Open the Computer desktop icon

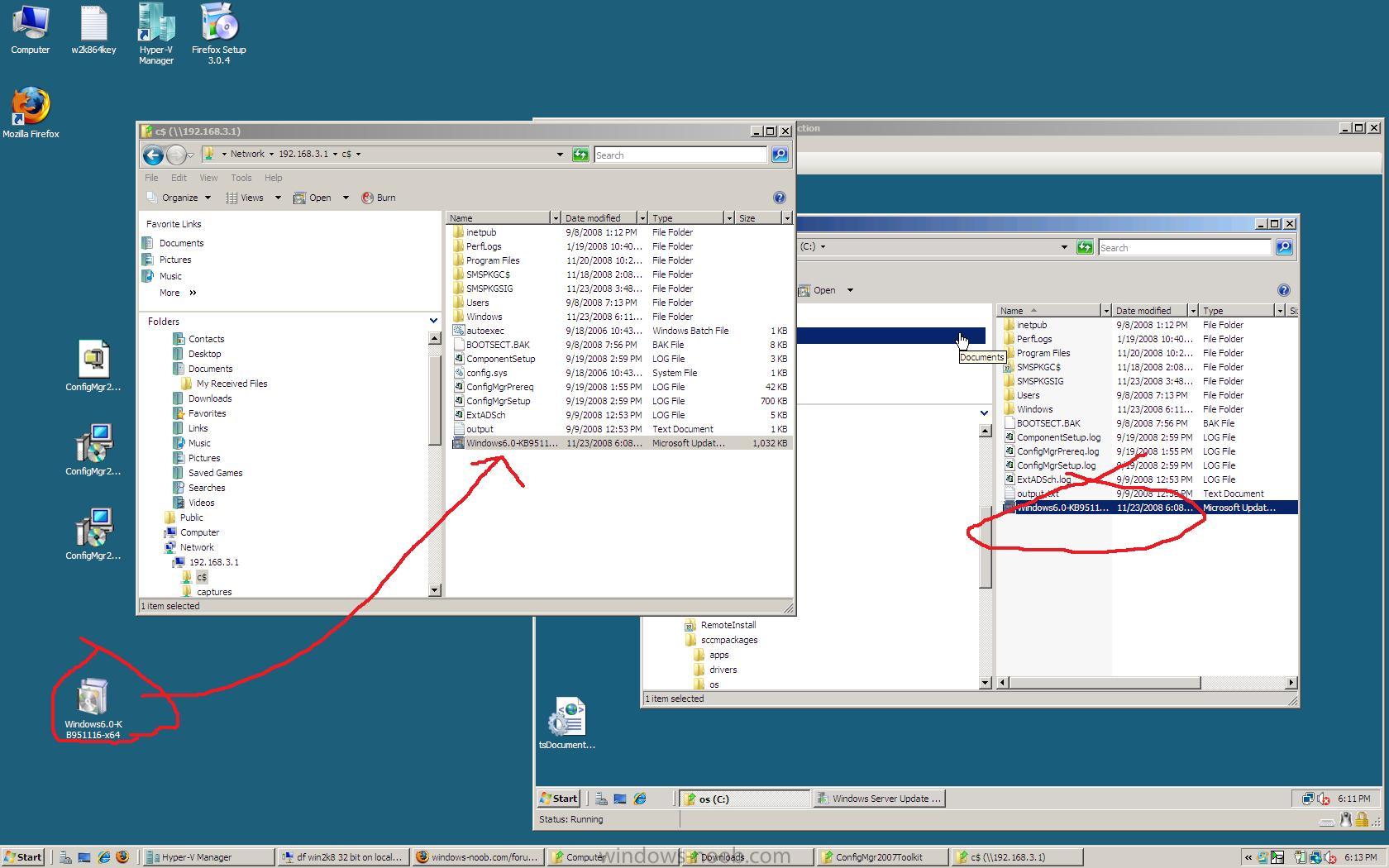[x=31, y=30]
